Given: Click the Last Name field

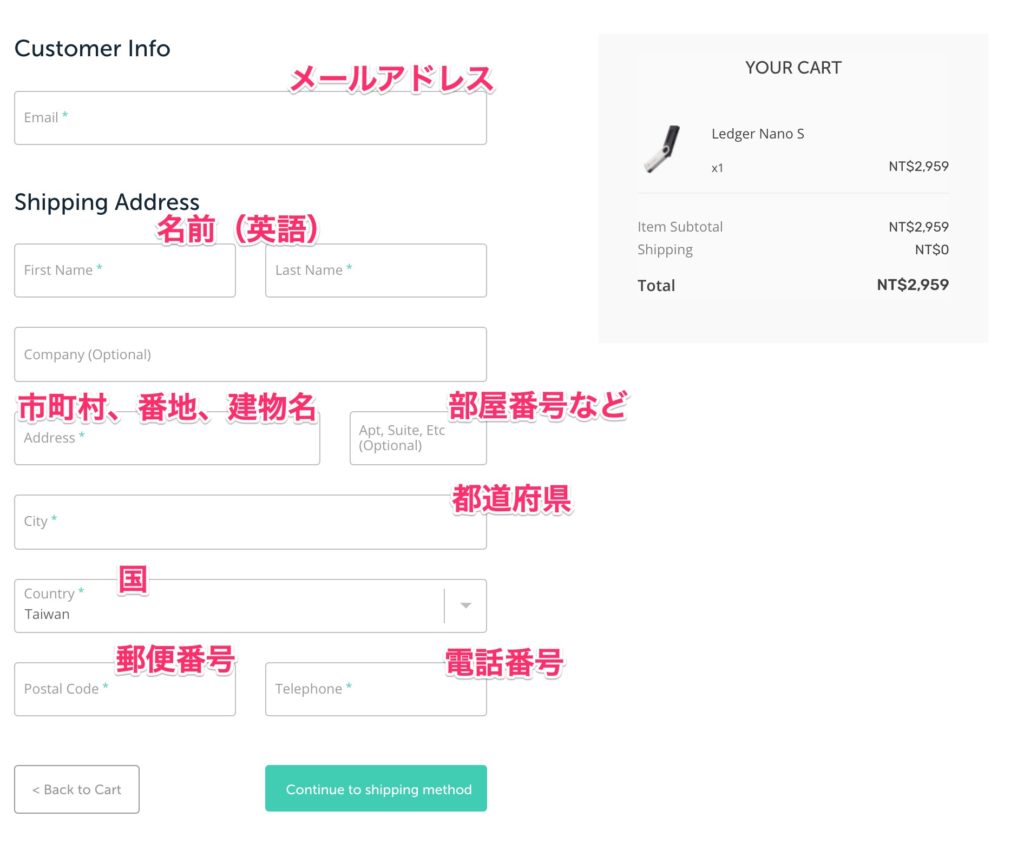Looking at the screenshot, I should [375, 270].
